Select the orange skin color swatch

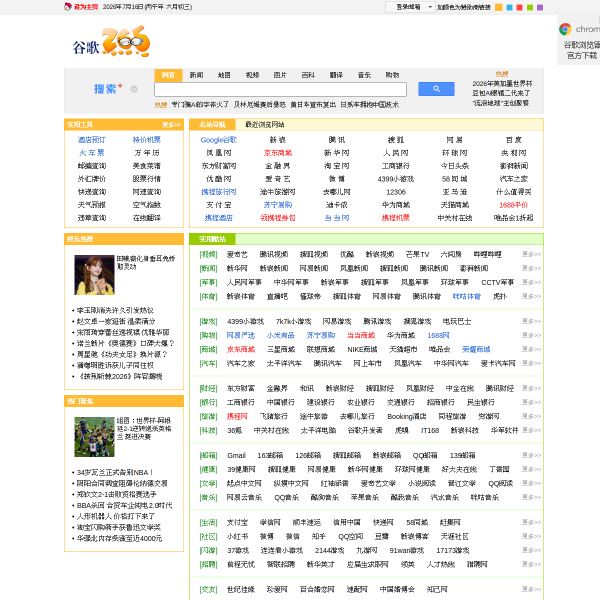click(x=499, y=7)
